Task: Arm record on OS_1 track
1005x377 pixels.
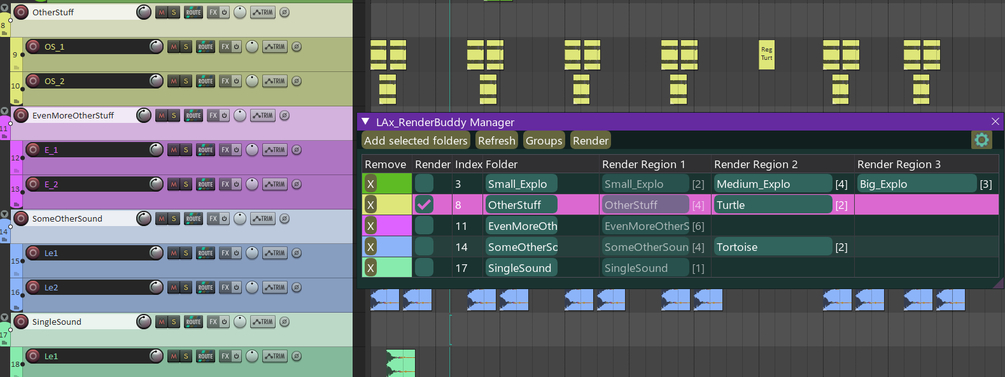Action: click(33, 47)
